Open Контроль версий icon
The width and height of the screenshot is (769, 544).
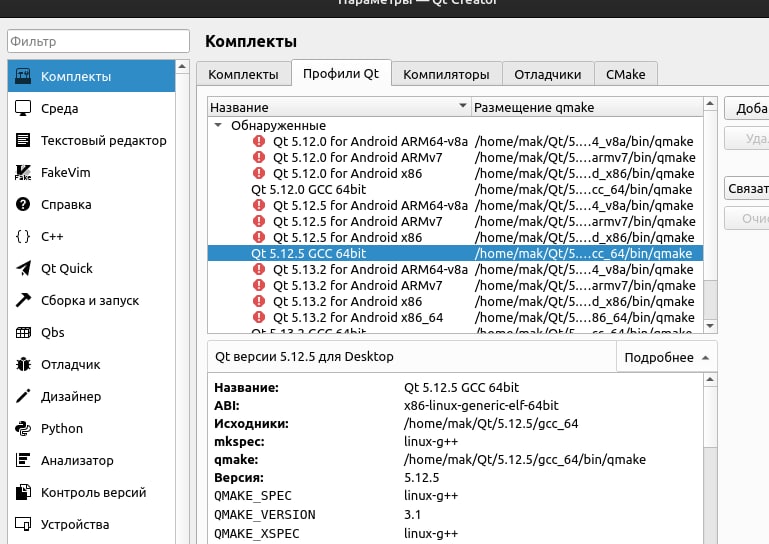click(x=23, y=492)
